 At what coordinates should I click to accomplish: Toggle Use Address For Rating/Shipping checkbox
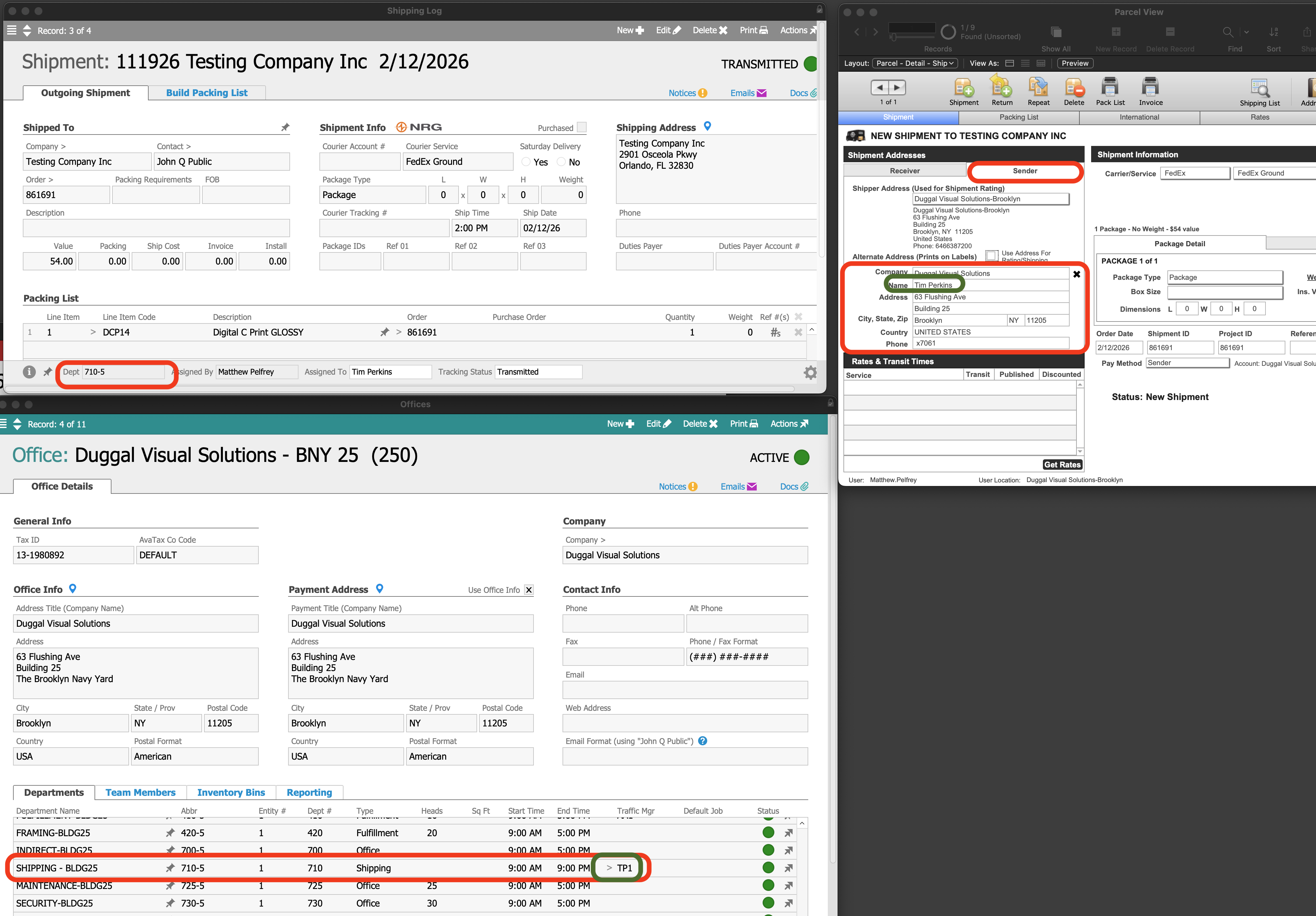tap(991, 255)
